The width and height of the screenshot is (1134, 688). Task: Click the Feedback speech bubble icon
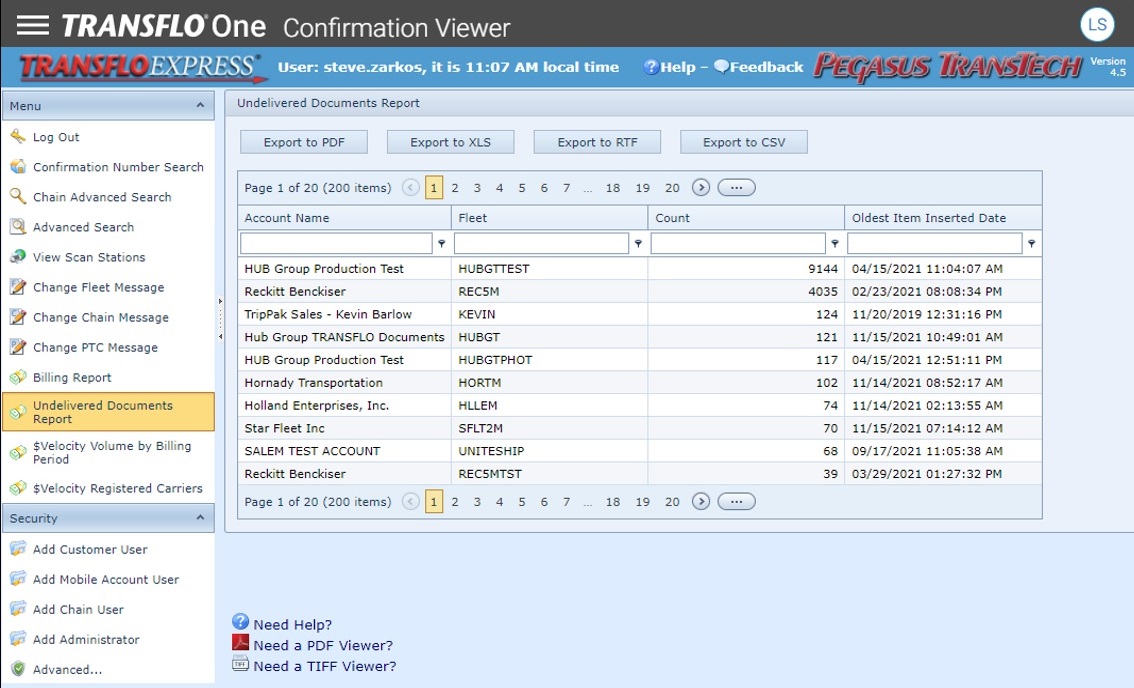721,67
